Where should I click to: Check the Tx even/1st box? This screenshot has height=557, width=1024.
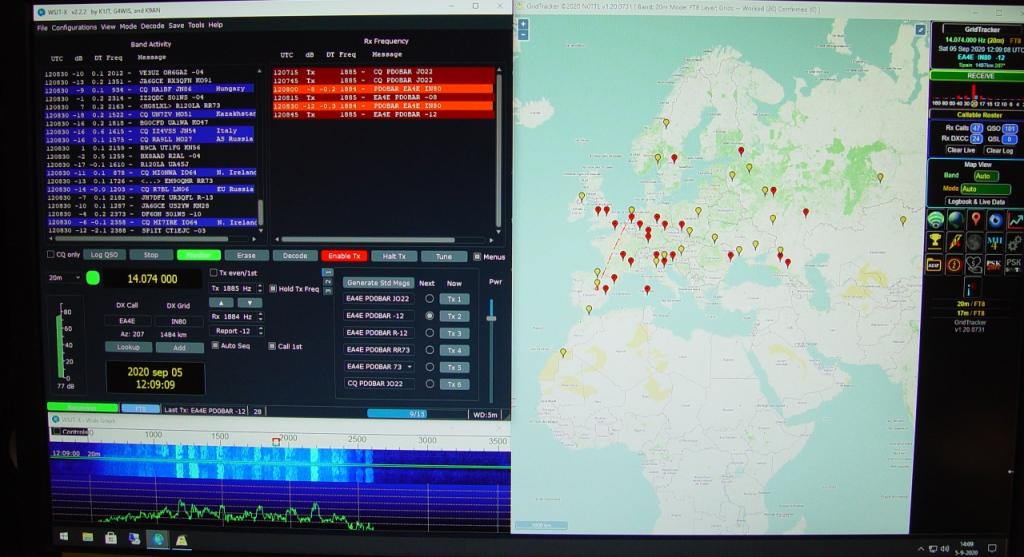click(214, 272)
